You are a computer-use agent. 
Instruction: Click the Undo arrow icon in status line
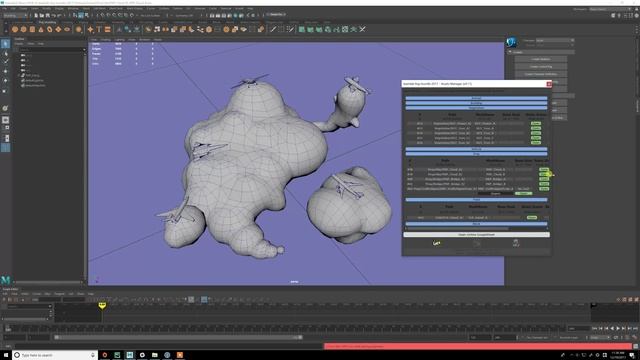pos(53,16)
